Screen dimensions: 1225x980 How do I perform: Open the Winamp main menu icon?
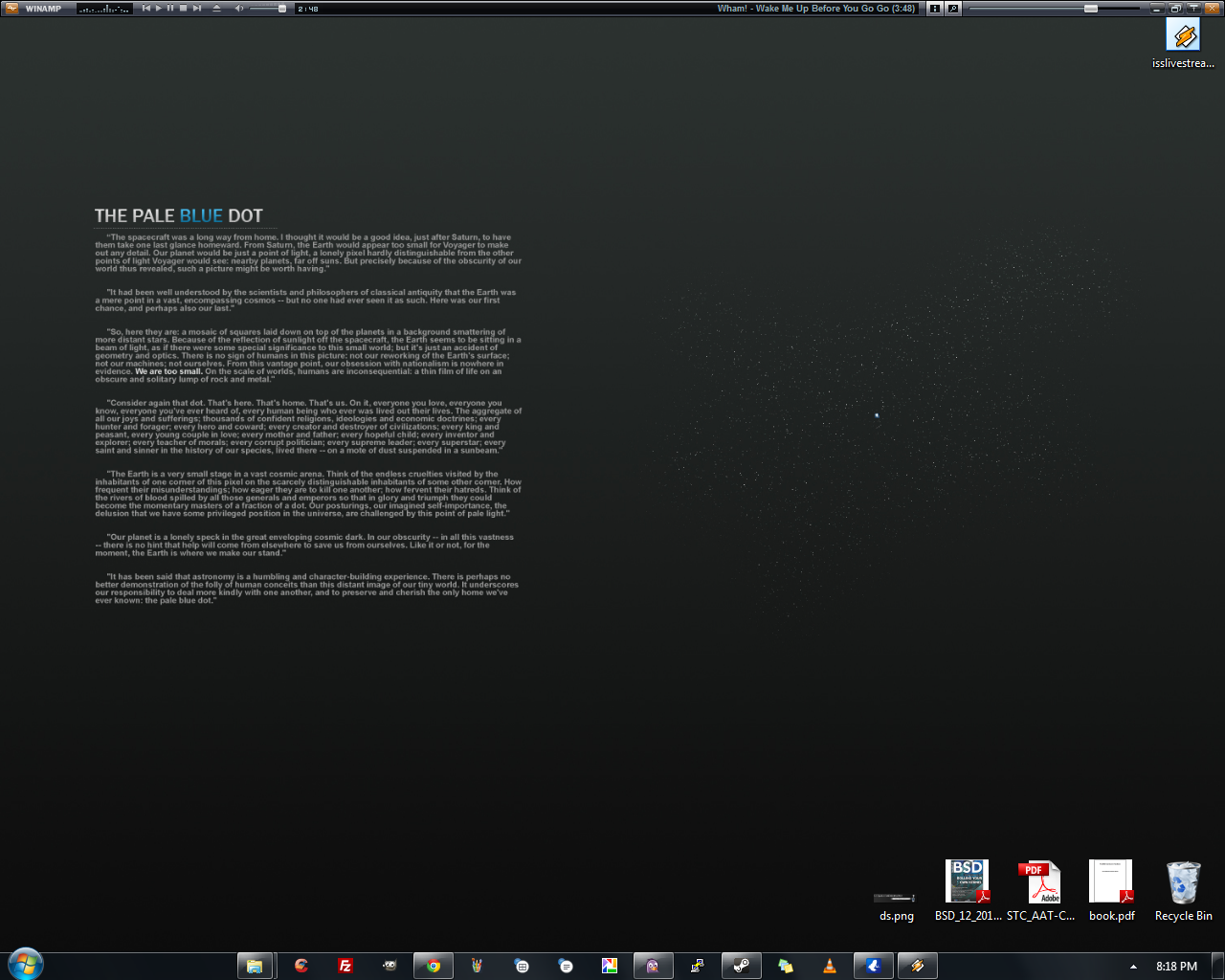tap(11, 9)
